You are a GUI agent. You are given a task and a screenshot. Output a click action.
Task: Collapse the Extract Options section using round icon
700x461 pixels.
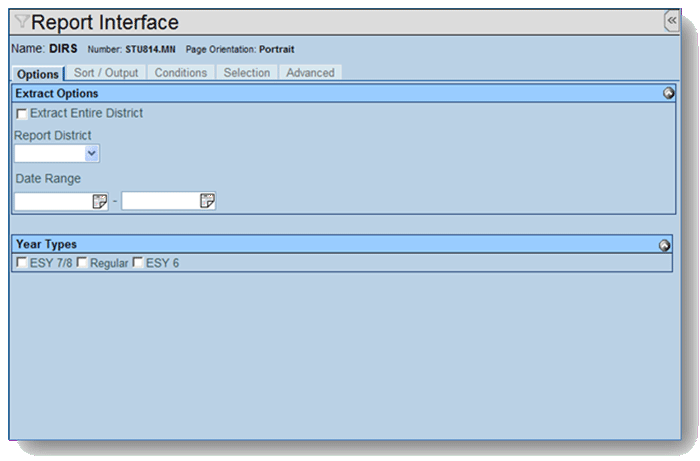(668, 94)
